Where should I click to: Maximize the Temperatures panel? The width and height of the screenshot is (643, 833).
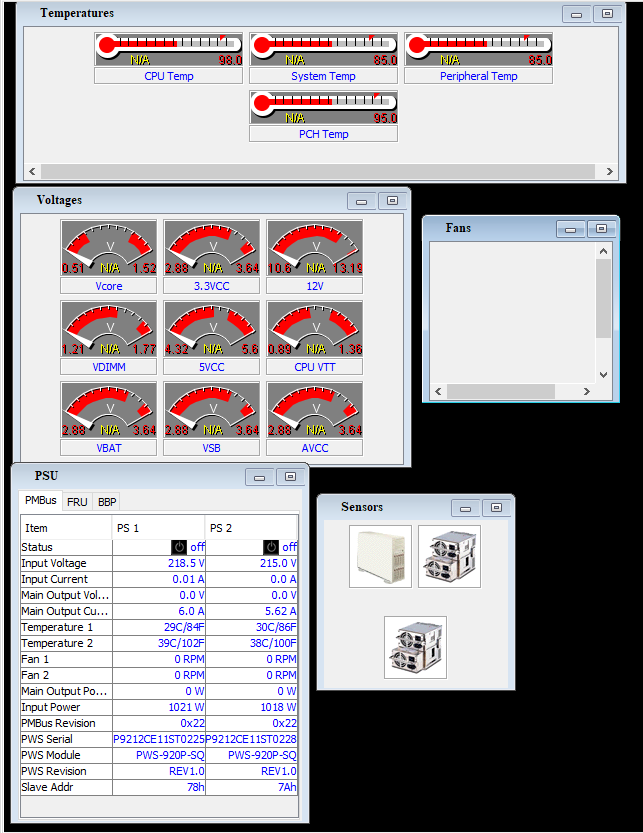[x=607, y=14]
